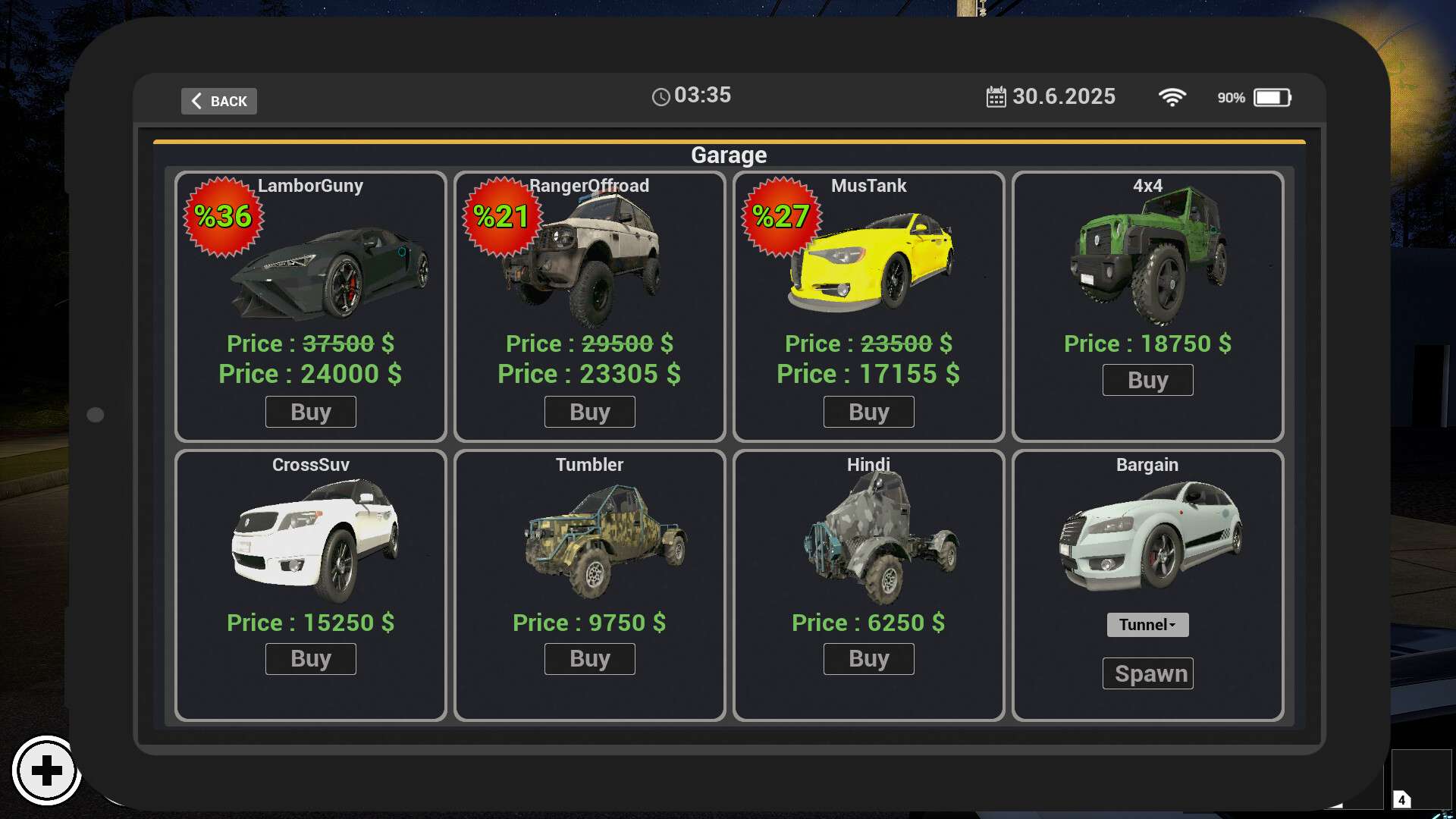Click the battery icon in status bar

[1272, 97]
